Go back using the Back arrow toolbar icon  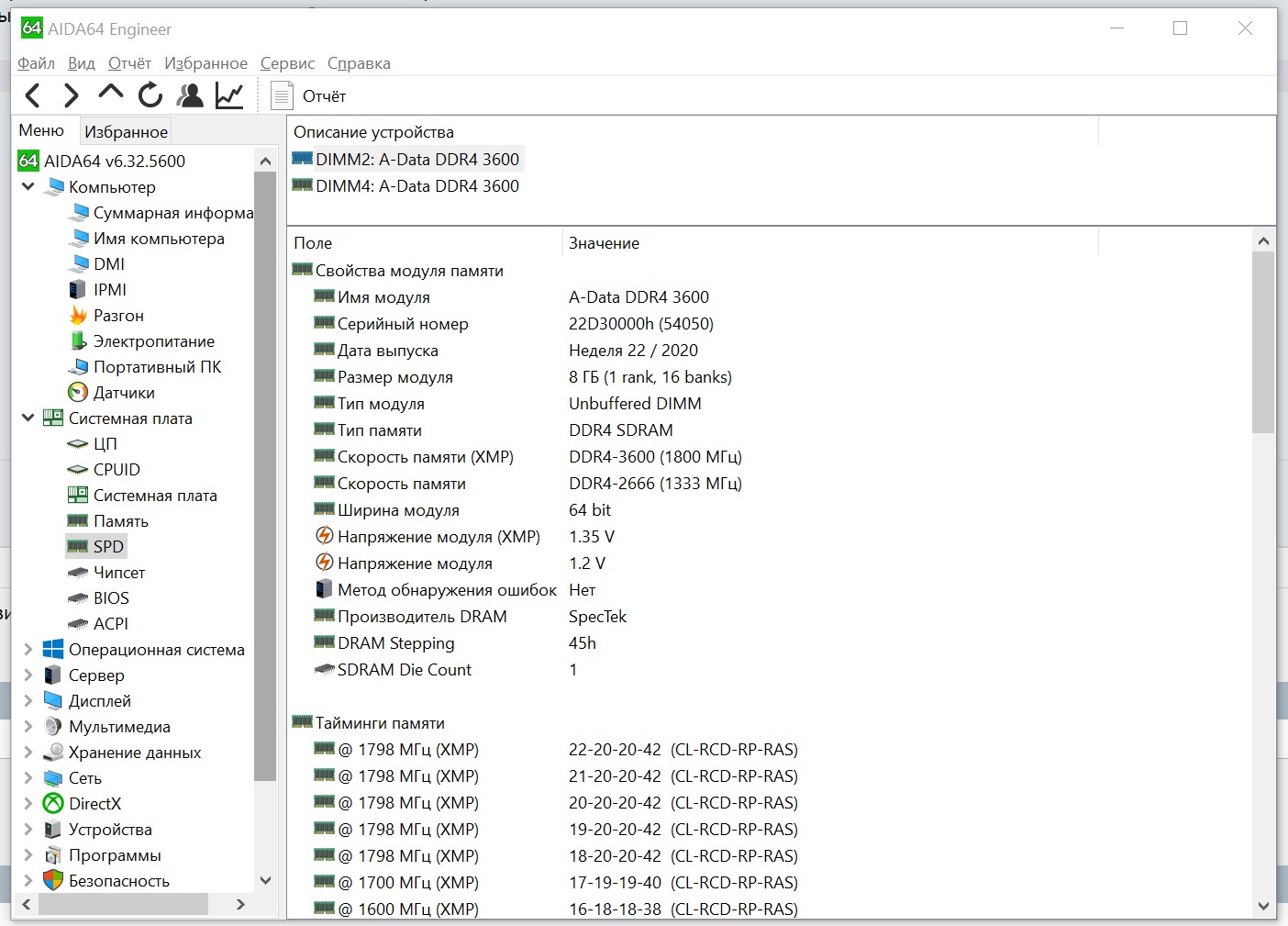click(33, 95)
